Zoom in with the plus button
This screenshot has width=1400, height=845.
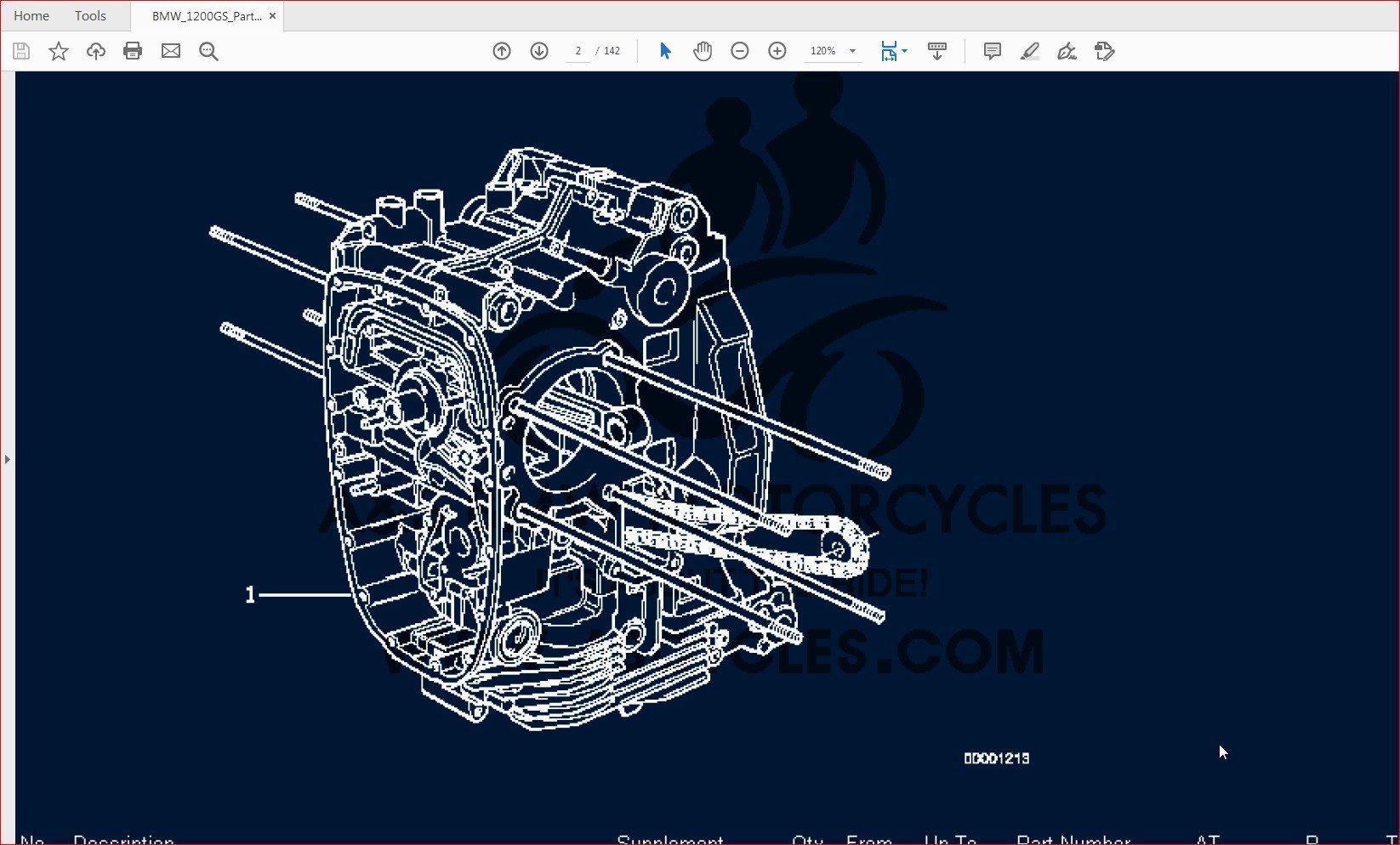777,51
